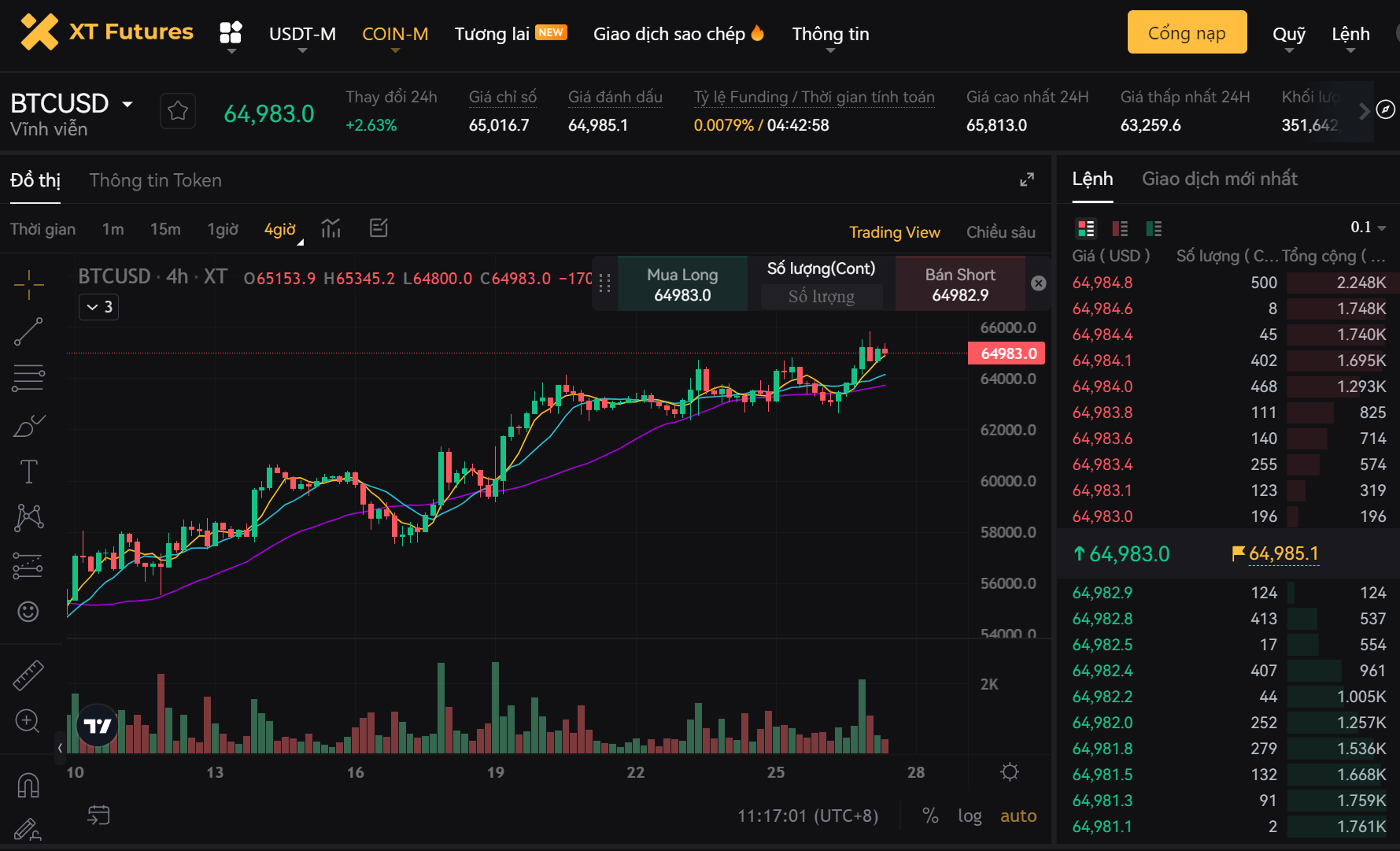The width and height of the screenshot is (1400, 851).
Task: Close the quick trading panel
Action: [1039, 283]
